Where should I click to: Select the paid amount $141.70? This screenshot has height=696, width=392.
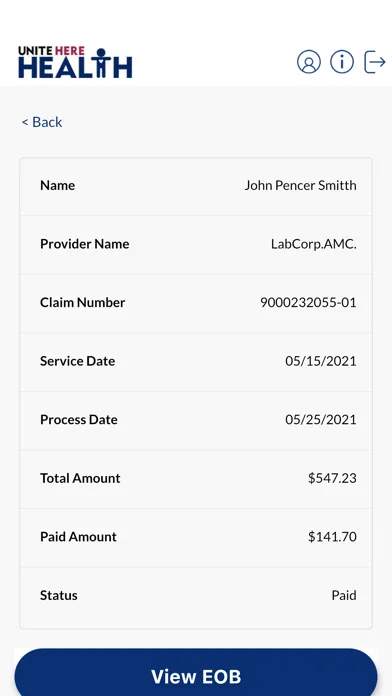pyautogui.click(x=332, y=537)
